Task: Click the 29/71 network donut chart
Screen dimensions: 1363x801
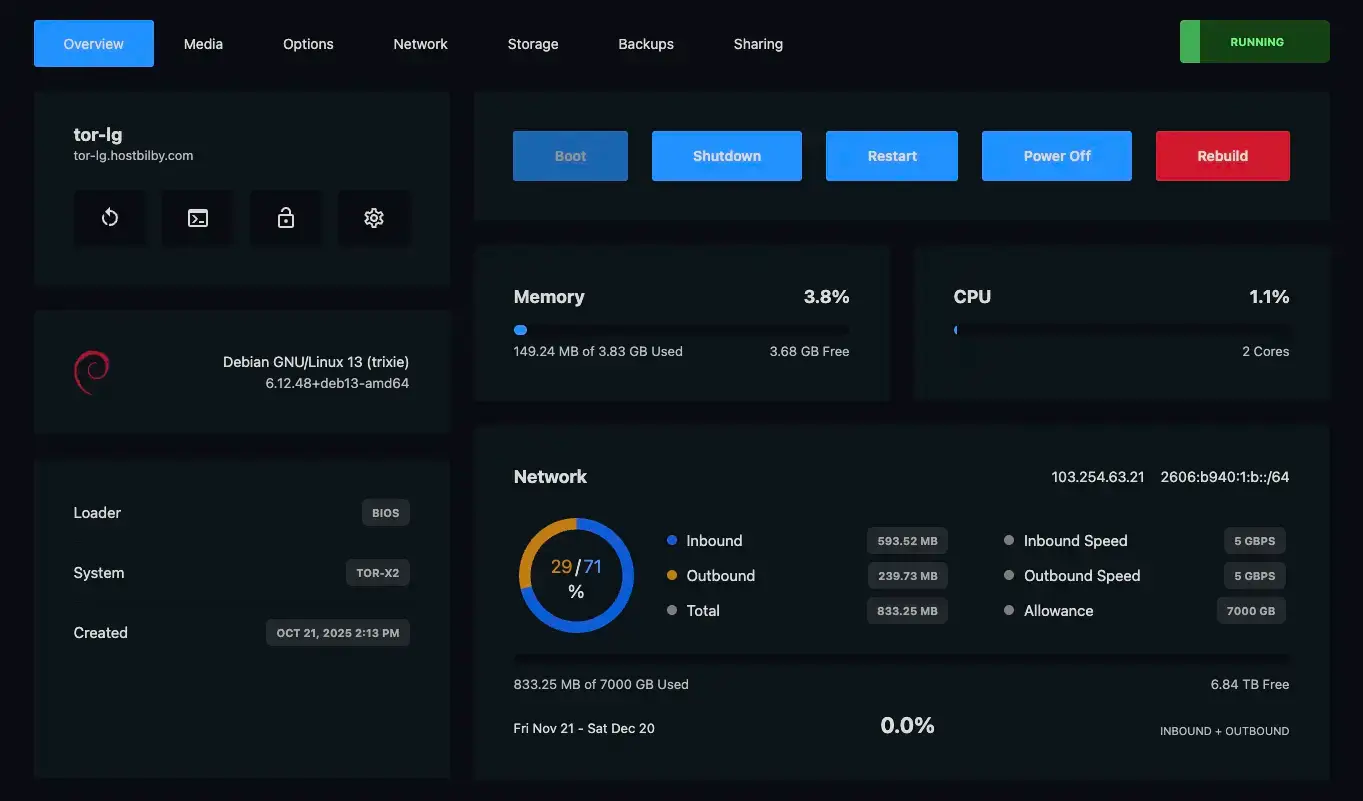Action: coord(576,576)
